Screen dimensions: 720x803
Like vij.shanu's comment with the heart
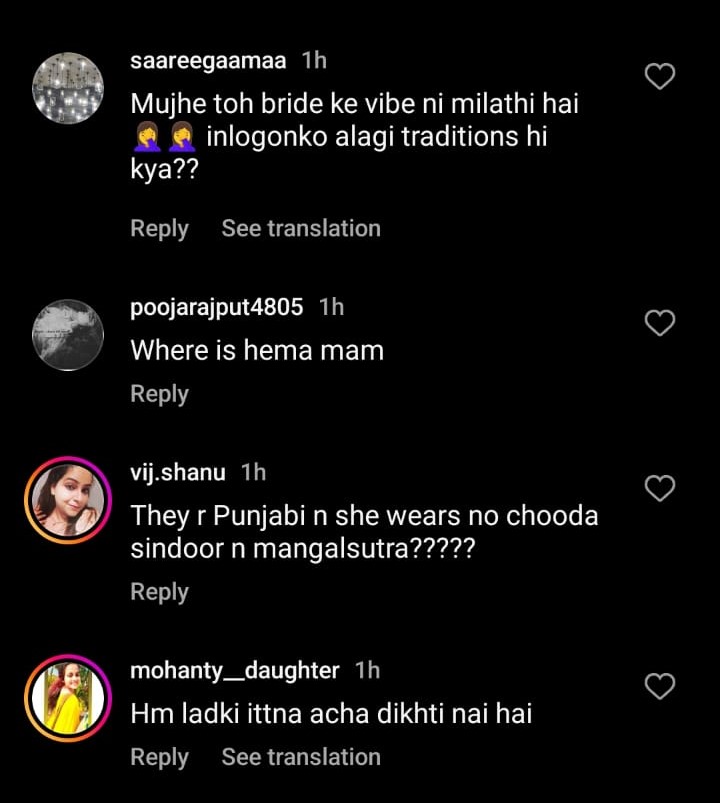pos(660,488)
